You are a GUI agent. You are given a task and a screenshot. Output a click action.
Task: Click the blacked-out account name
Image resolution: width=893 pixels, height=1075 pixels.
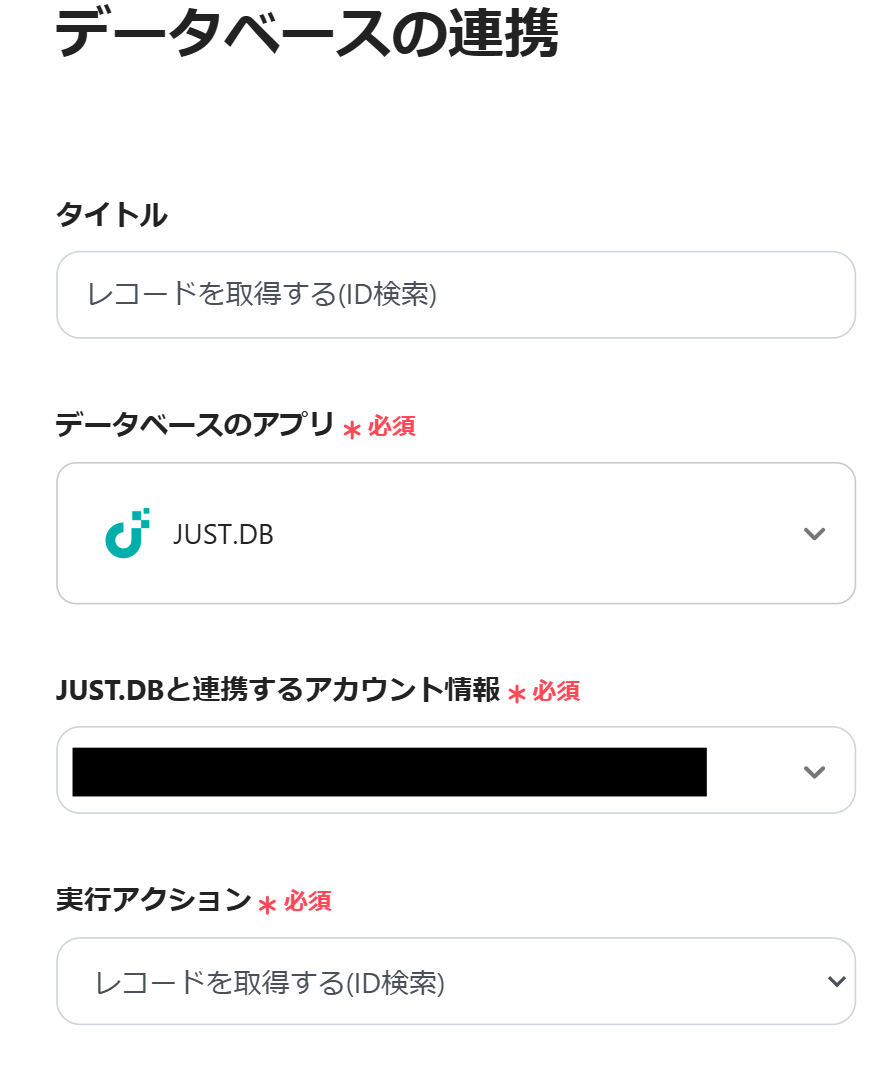pyautogui.click(x=390, y=771)
